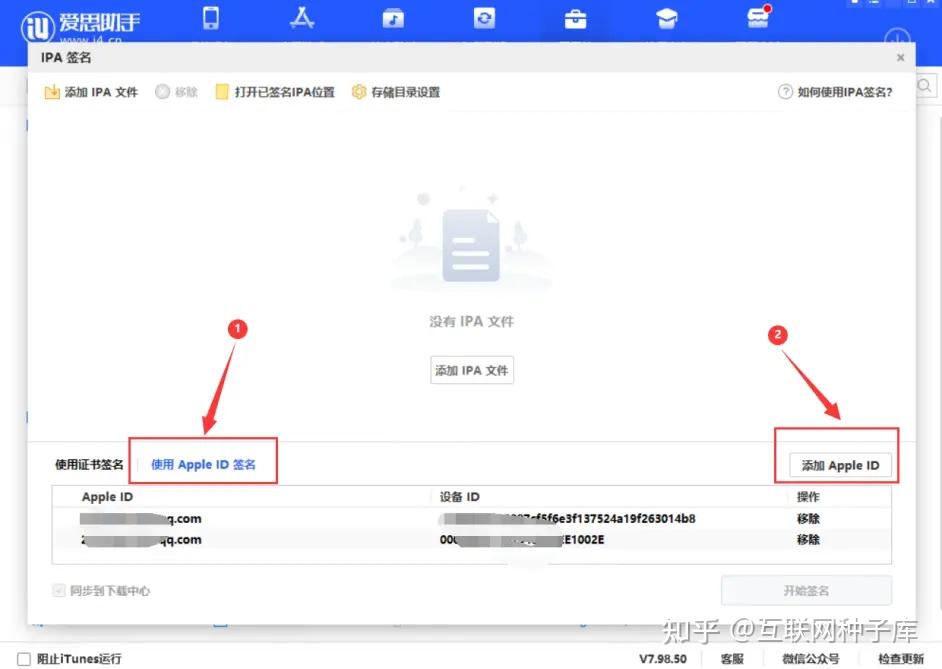Viewport: 942px width, 669px height.
Task: Click check for updates in status bar
Action: tap(901, 659)
